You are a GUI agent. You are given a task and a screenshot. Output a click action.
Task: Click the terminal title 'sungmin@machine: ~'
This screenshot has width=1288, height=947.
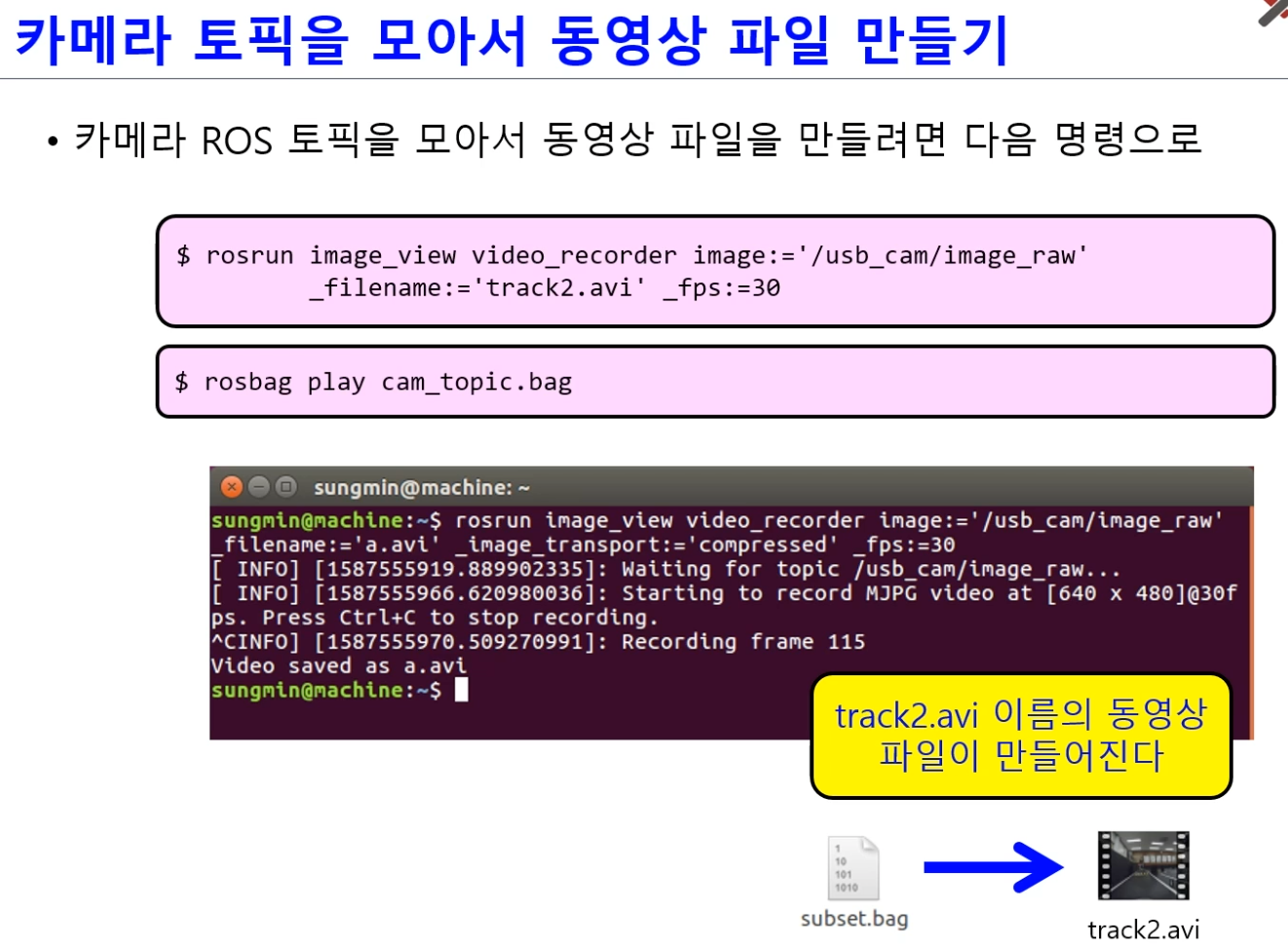tap(422, 487)
